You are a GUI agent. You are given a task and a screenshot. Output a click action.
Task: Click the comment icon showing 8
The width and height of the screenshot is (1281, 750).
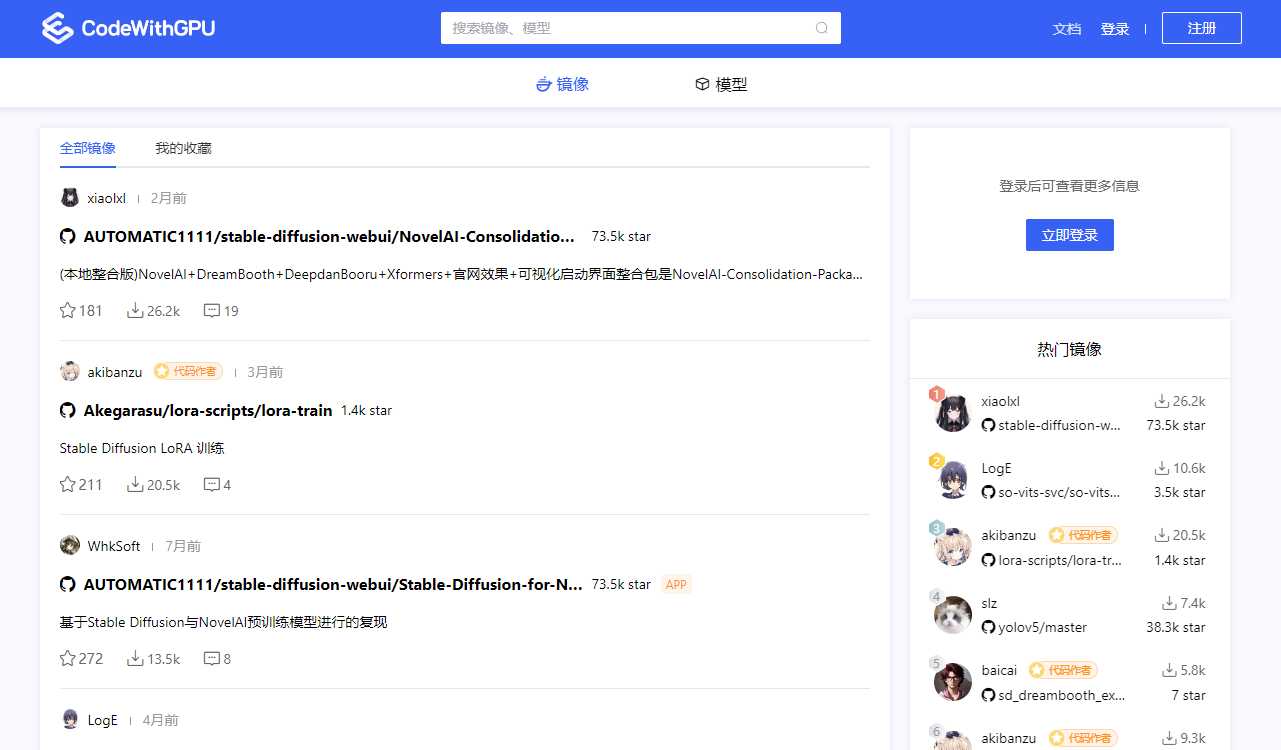point(211,659)
